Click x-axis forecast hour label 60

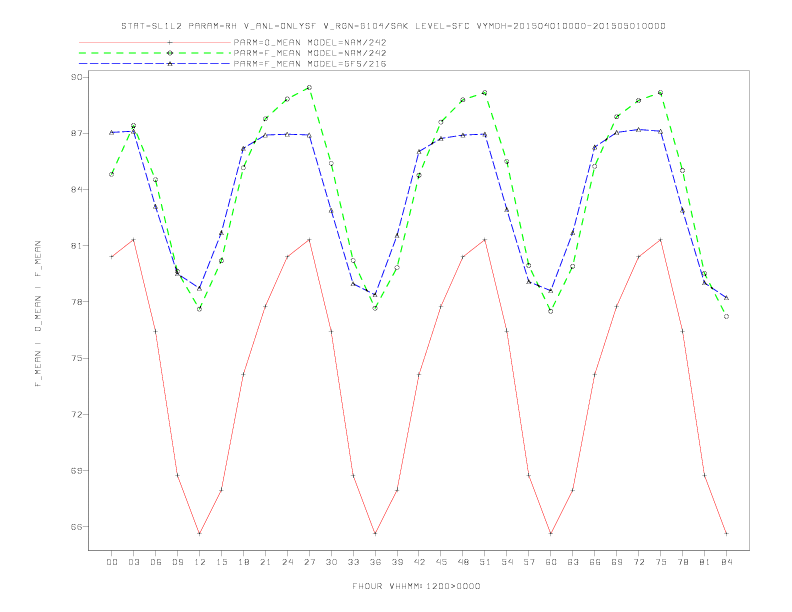[x=551, y=562]
